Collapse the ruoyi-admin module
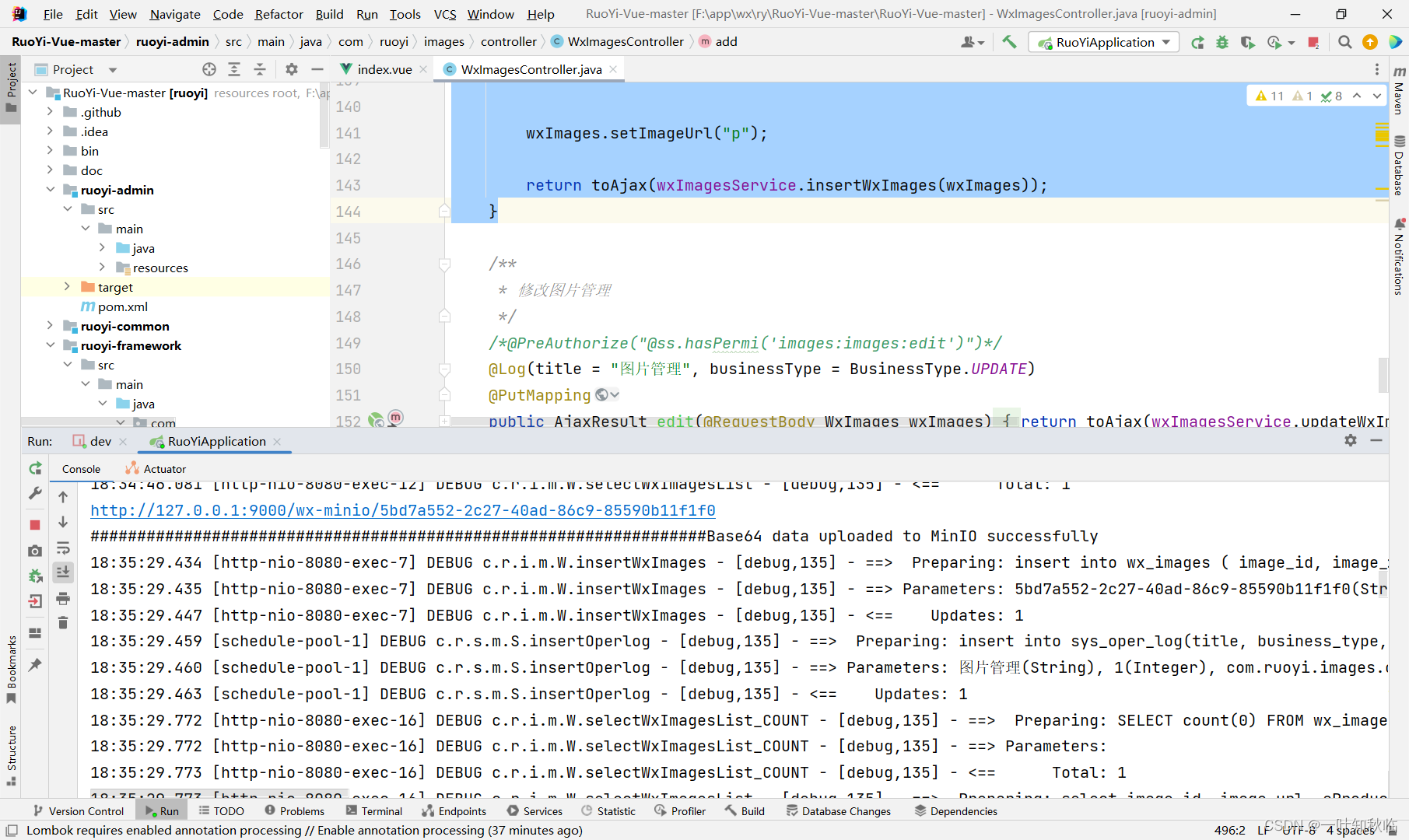Screen dimensions: 1409x840 click(x=50, y=190)
